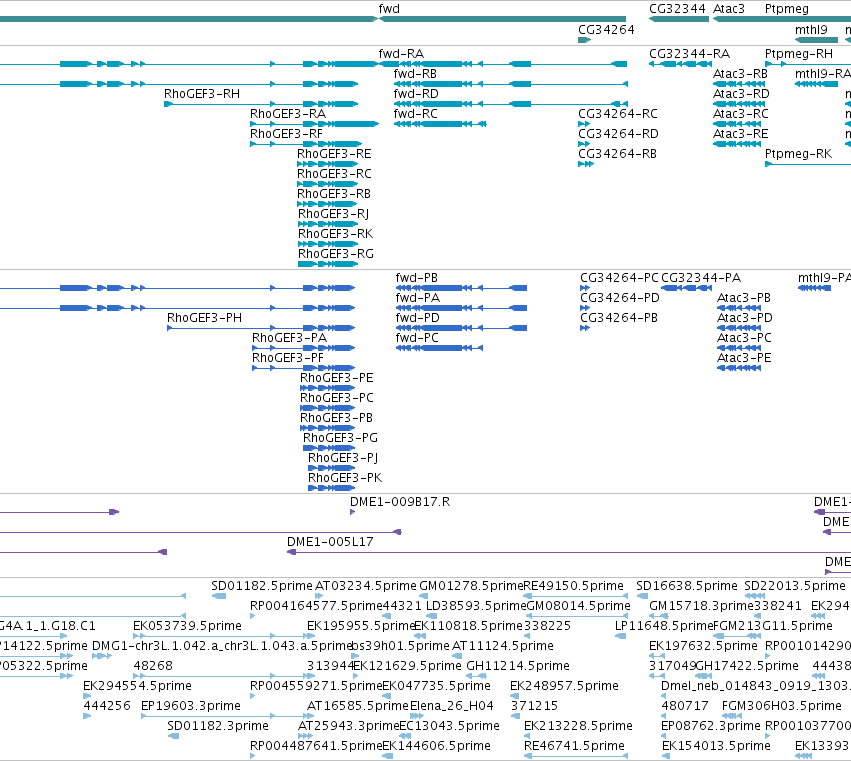851x761 pixels.
Task: Click Atac3-PB protein
Action: pos(744,298)
